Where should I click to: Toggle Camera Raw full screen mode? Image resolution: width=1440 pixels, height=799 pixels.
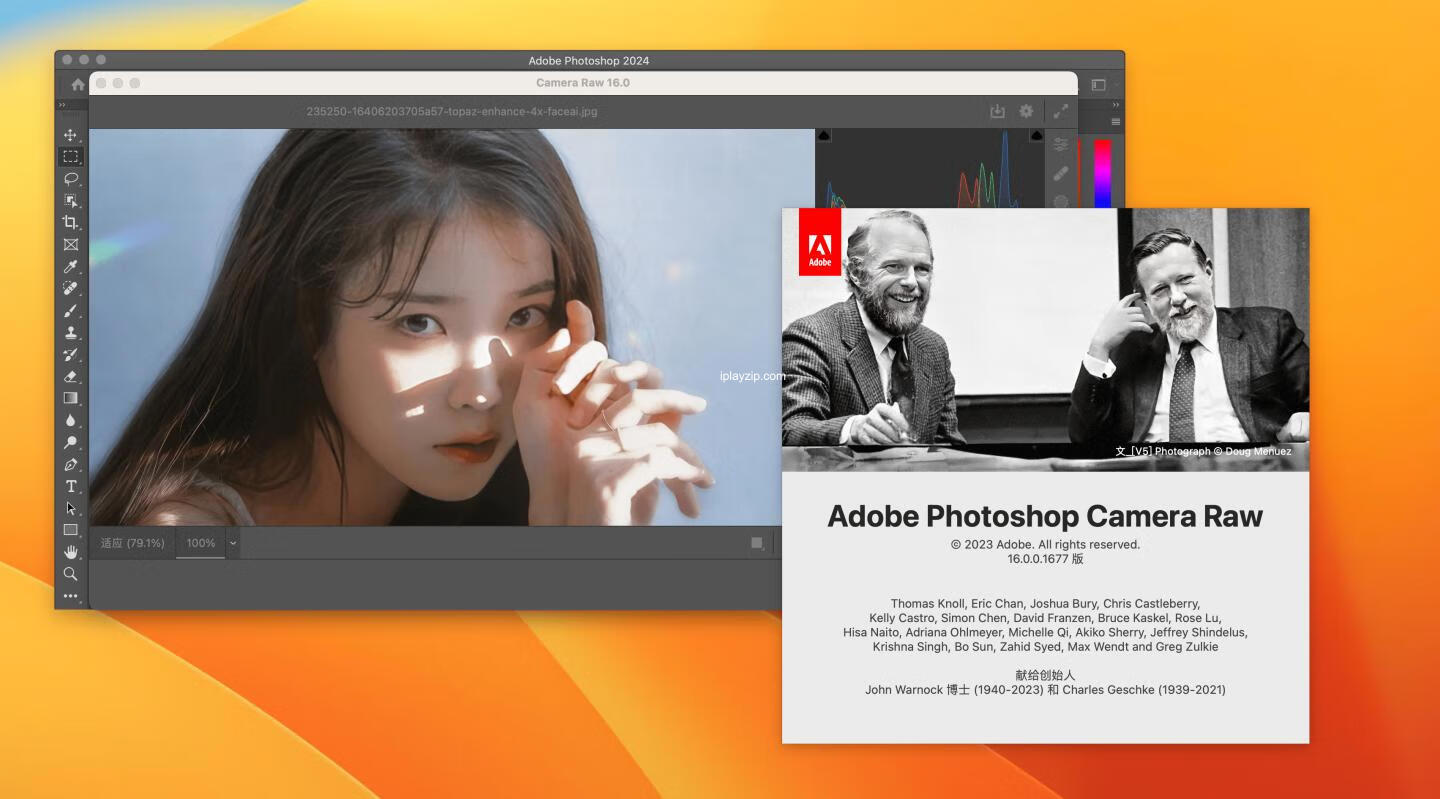(1061, 111)
